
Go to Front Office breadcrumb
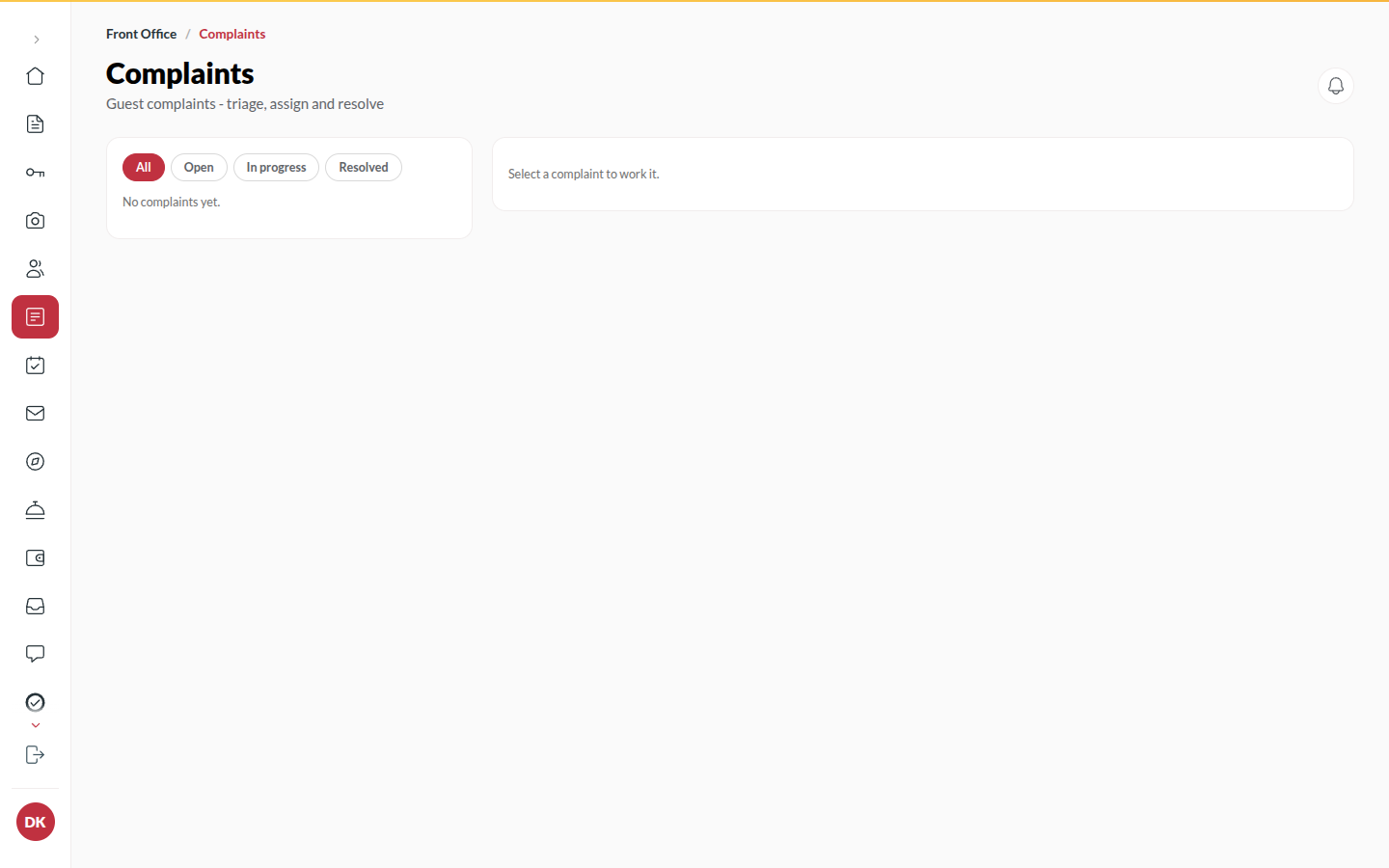tap(142, 34)
